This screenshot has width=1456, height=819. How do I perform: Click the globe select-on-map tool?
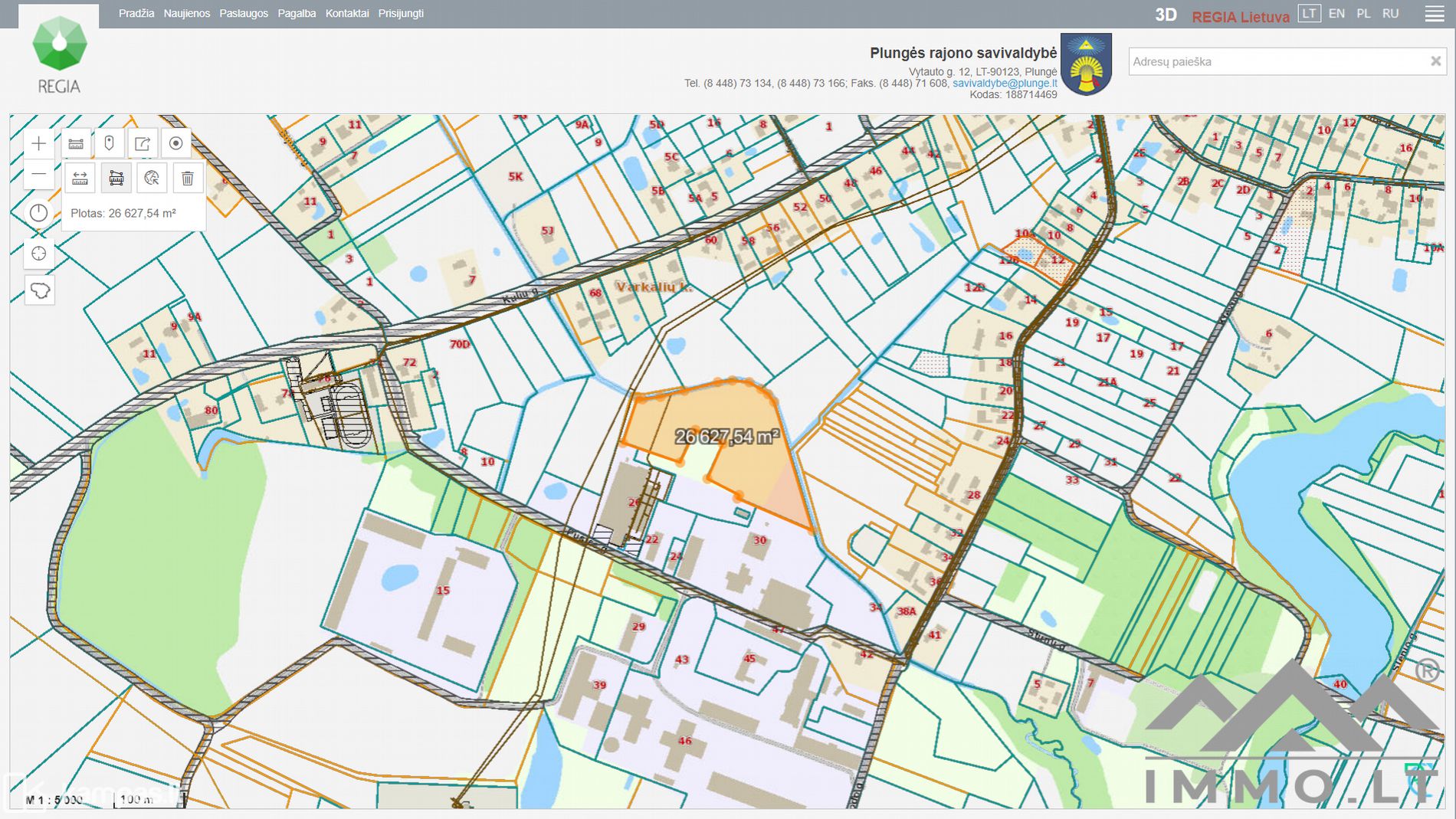click(x=152, y=179)
